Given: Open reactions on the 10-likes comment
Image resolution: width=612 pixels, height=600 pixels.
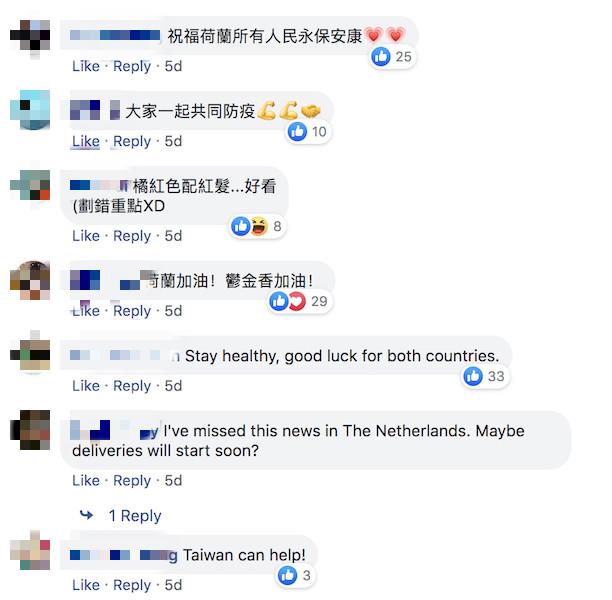Looking at the screenshot, I should pyautogui.click(x=308, y=132).
